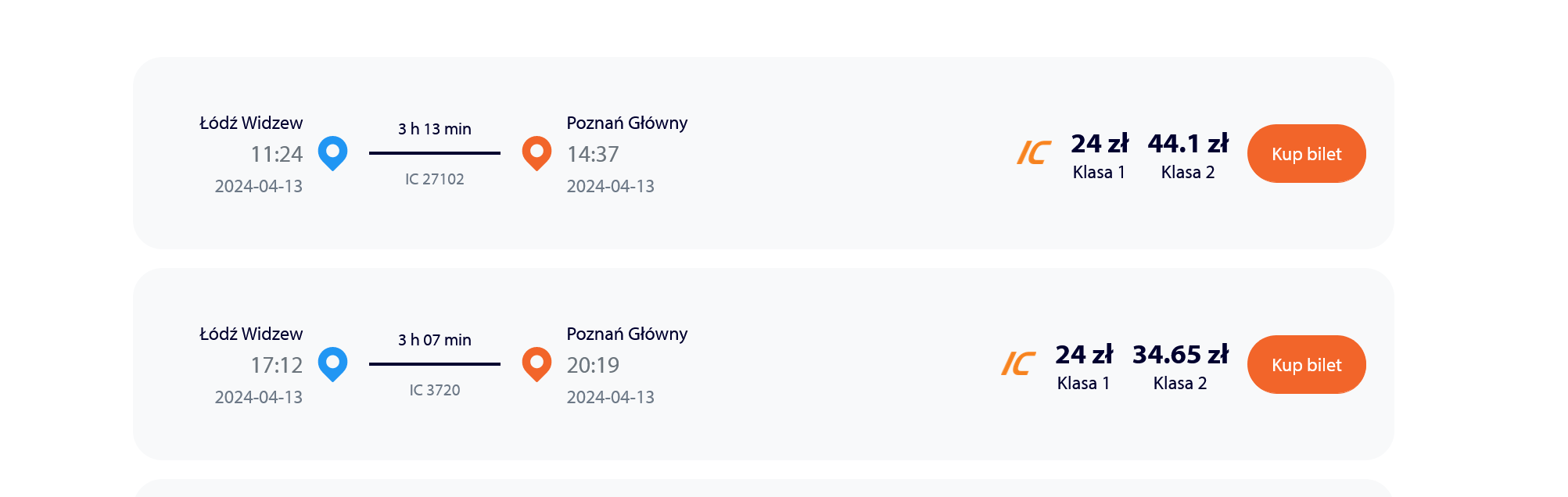Click the orange arrival pin for 14:37
The height and width of the screenshot is (497, 1568).
click(x=536, y=153)
